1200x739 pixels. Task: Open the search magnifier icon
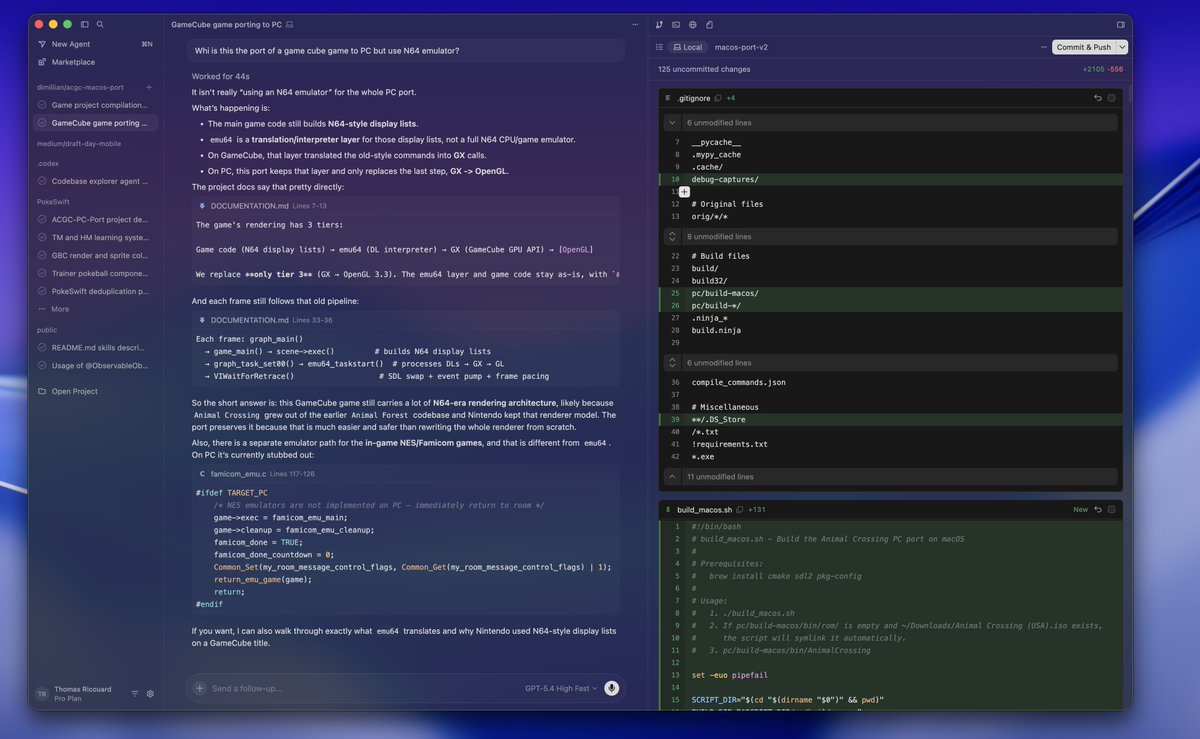coord(100,24)
